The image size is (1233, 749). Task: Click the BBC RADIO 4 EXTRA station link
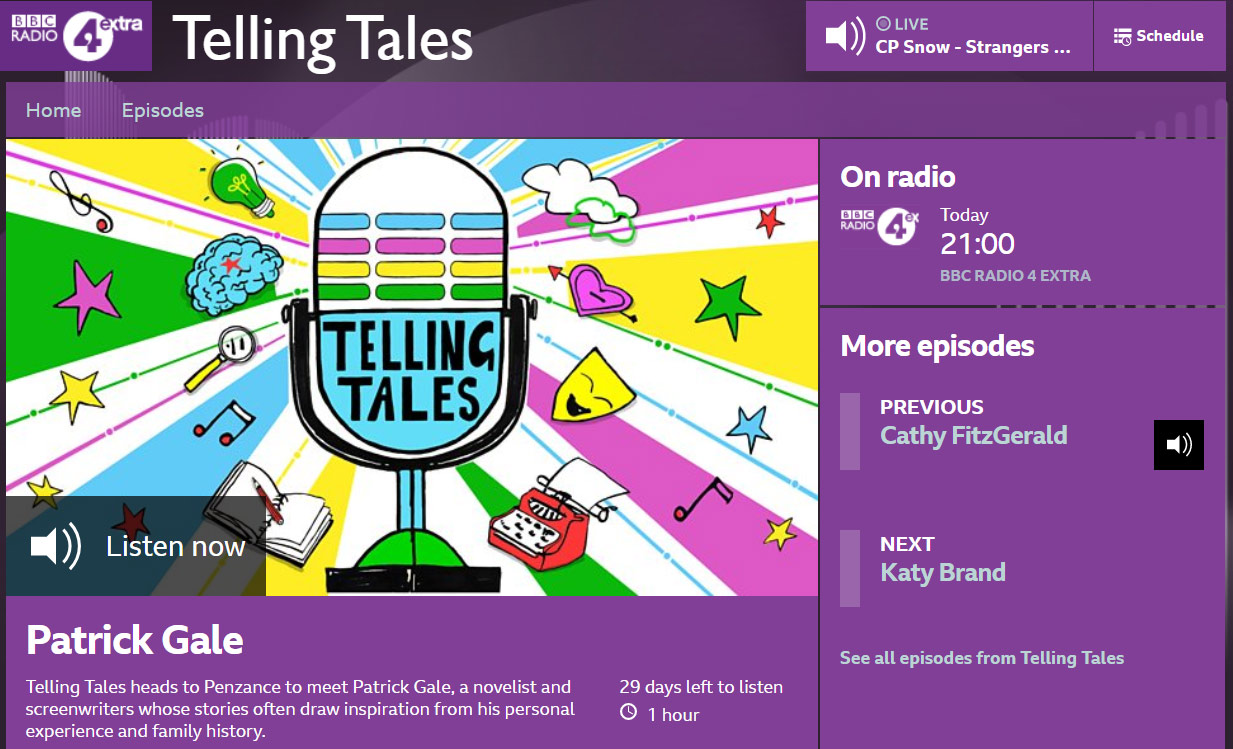coord(1015,276)
